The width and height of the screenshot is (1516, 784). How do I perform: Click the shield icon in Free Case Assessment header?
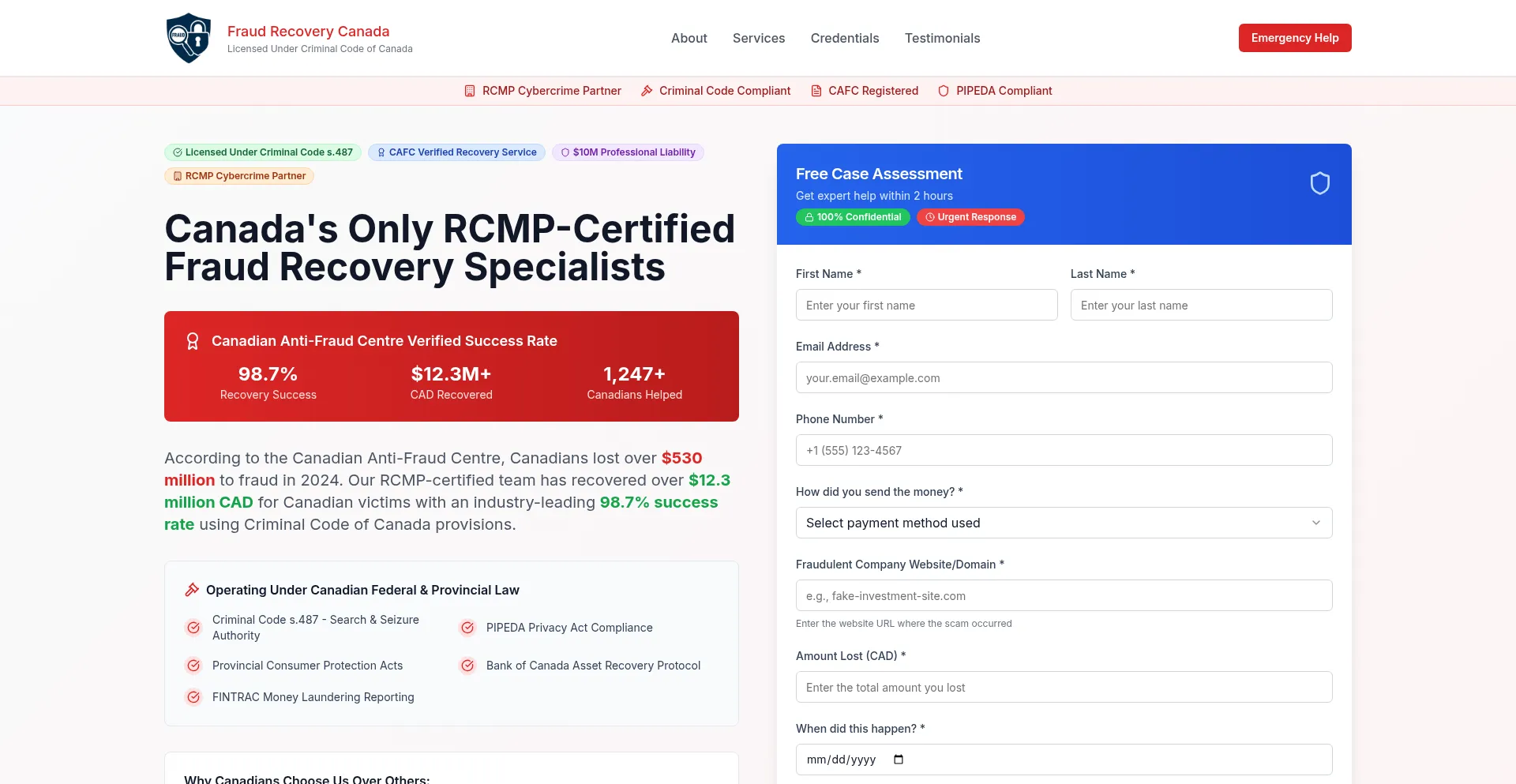tap(1319, 183)
